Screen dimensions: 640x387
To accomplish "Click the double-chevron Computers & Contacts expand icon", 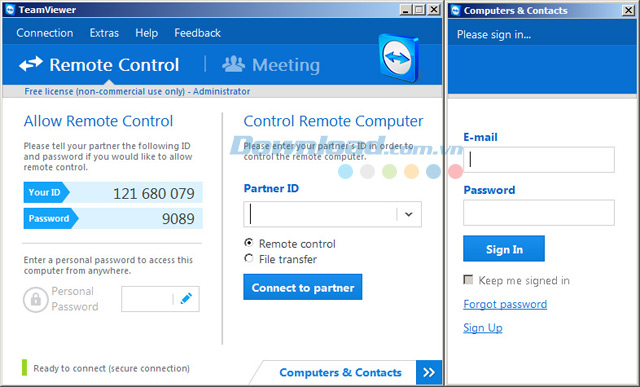I will pos(429,372).
